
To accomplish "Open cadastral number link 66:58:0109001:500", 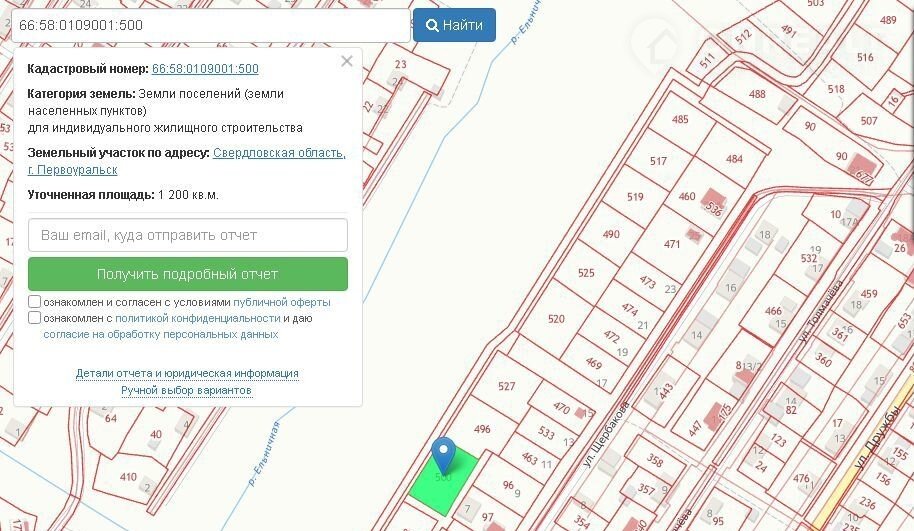I will [205, 69].
